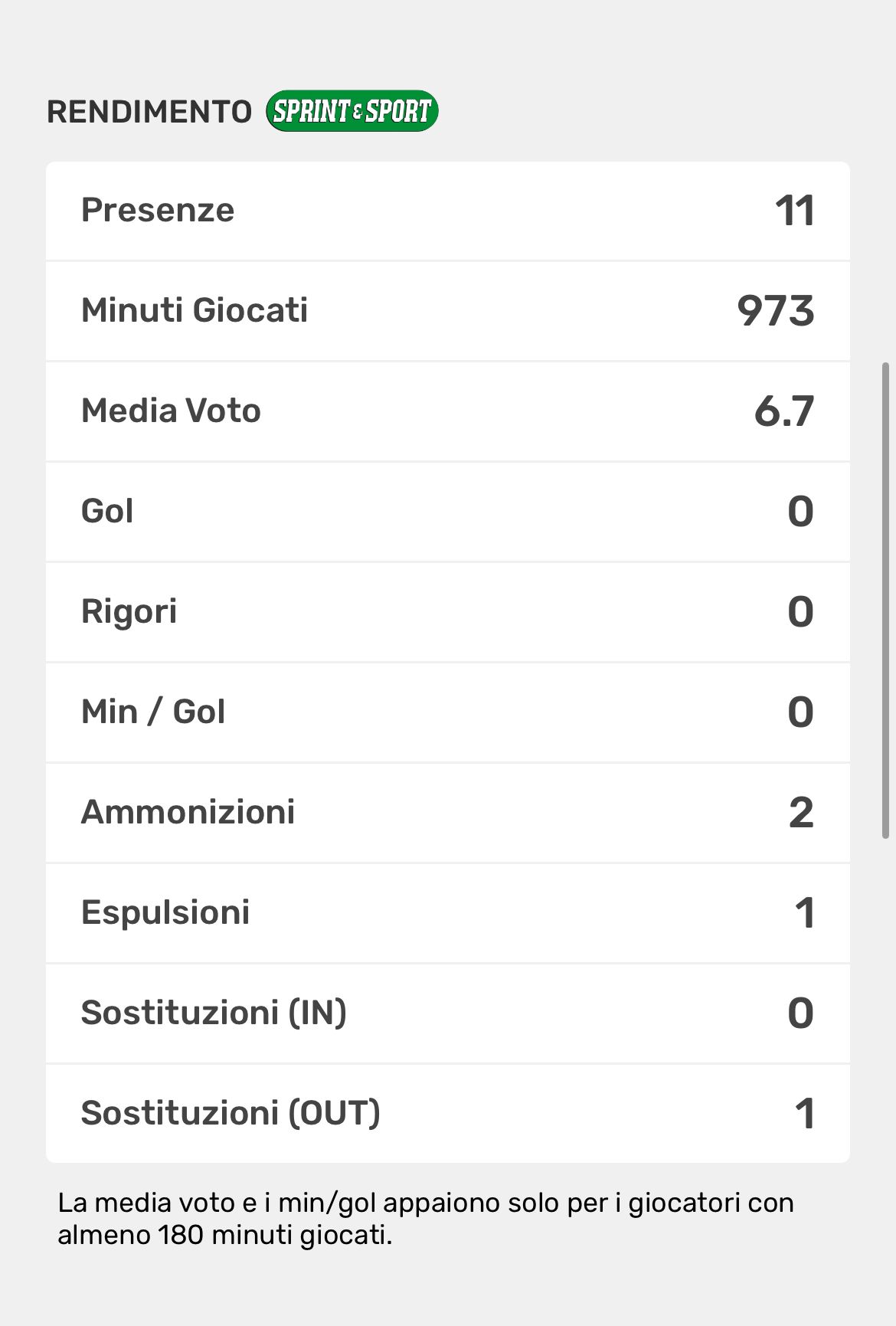Screen dimensions: 896x1326
Task: Select the Presenze row label
Action: (x=158, y=210)
